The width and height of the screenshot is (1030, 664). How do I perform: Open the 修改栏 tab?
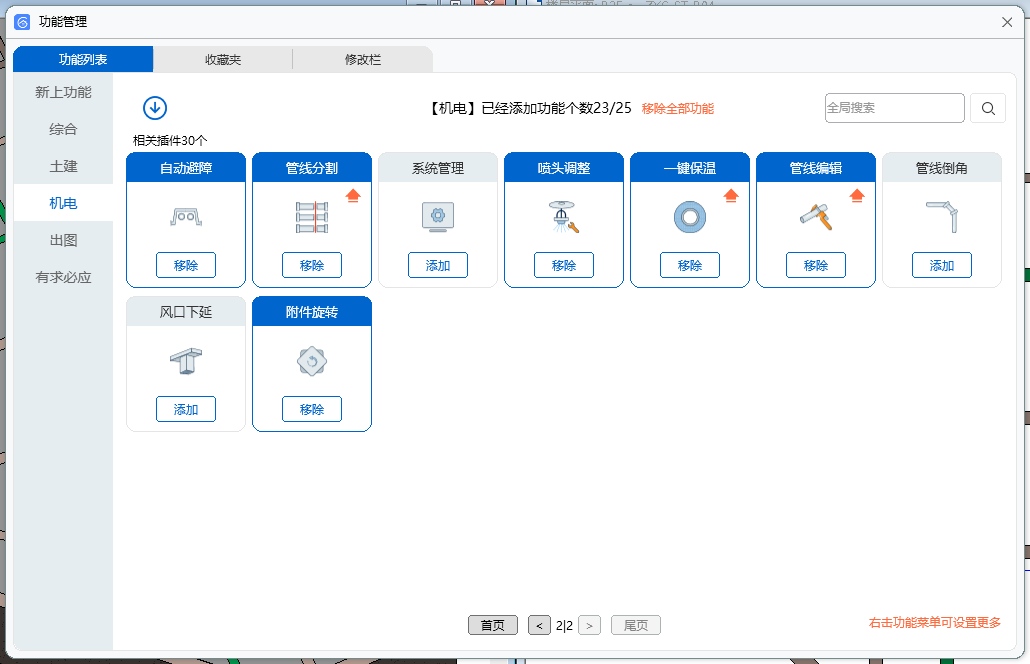363,60
